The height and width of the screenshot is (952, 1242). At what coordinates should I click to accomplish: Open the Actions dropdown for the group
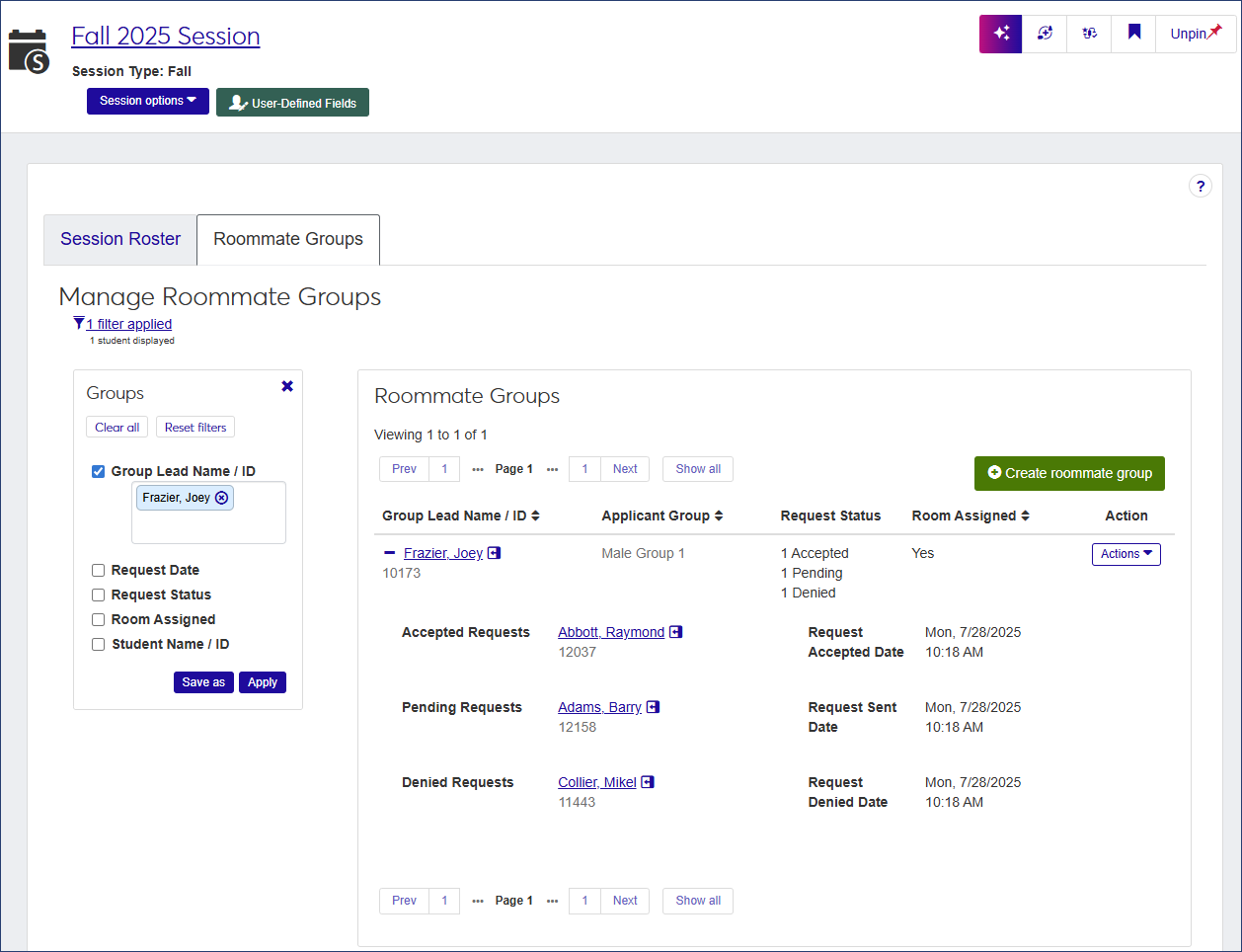coord(1126,554)
